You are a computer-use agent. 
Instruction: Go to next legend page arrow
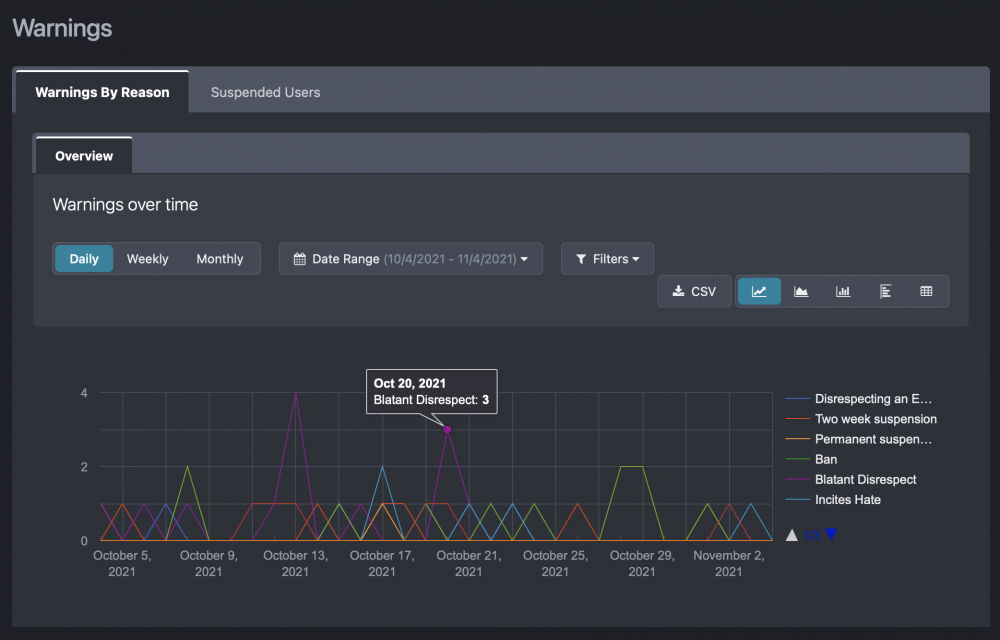tap(831, 535)
